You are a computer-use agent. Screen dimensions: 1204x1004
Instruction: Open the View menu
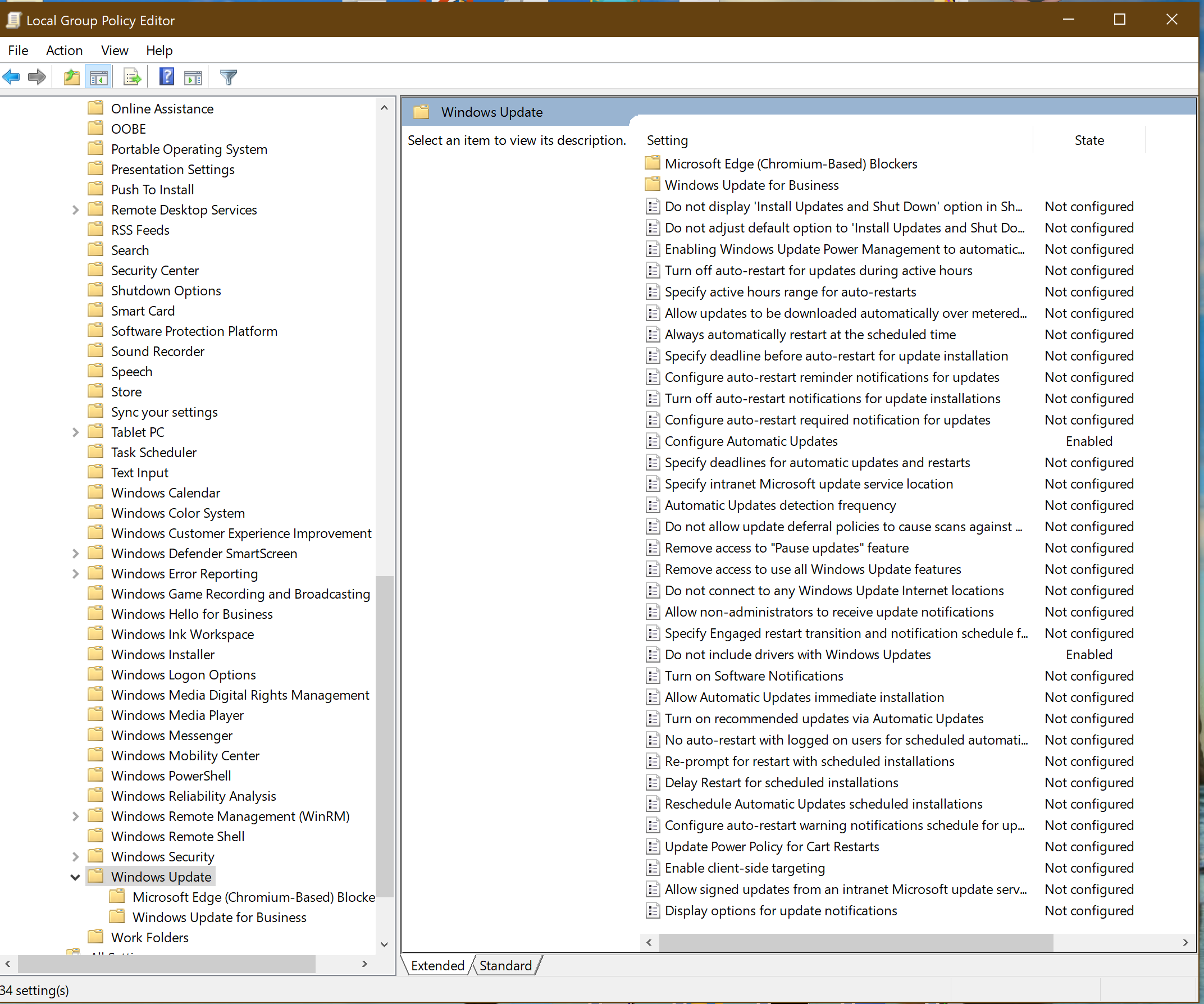(x=115, y=51)
